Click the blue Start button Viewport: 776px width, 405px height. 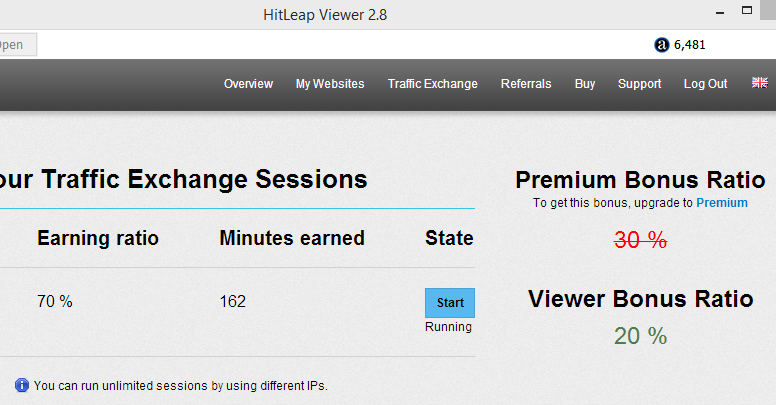click(450, 303)
